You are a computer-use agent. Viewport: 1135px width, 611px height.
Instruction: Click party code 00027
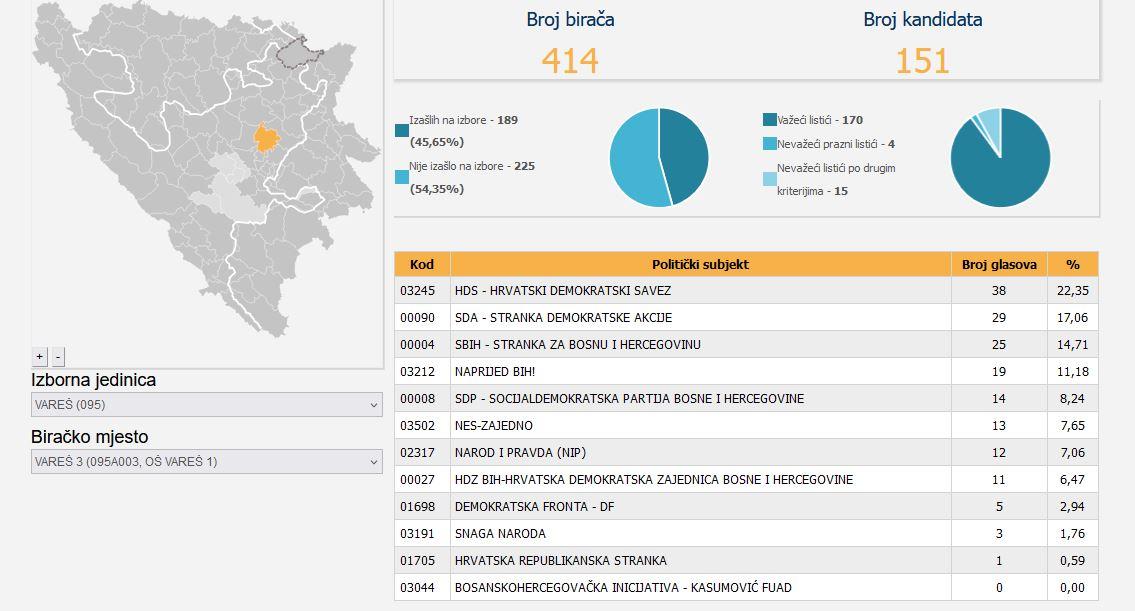click(x=418, y=479)
